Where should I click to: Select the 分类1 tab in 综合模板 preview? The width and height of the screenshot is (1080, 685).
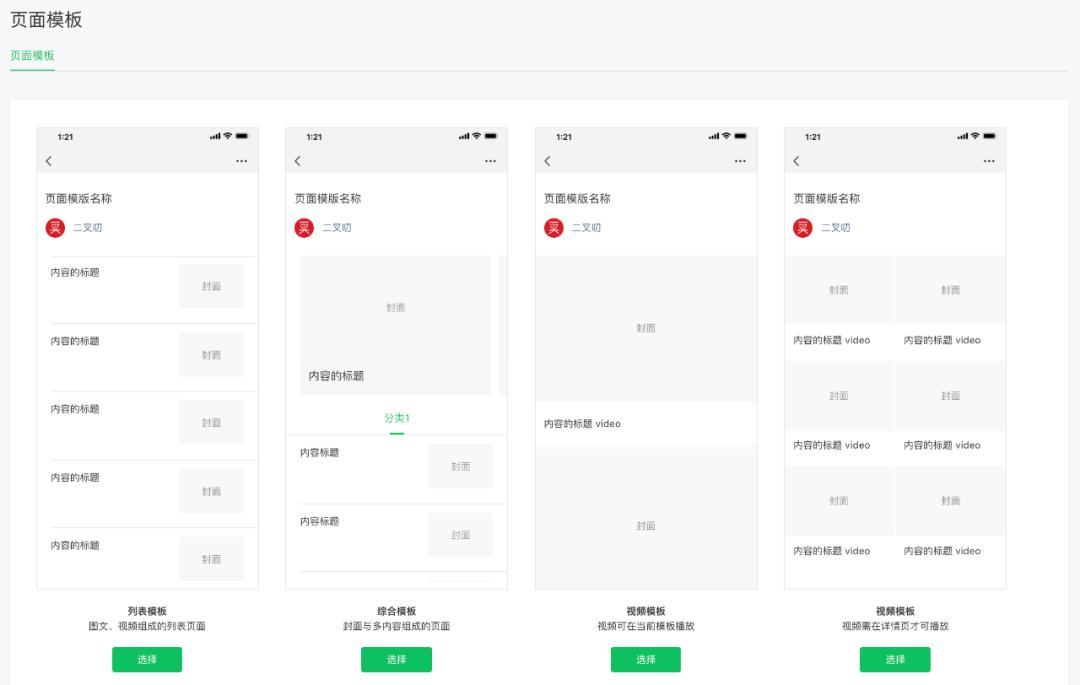coord(397,418)
